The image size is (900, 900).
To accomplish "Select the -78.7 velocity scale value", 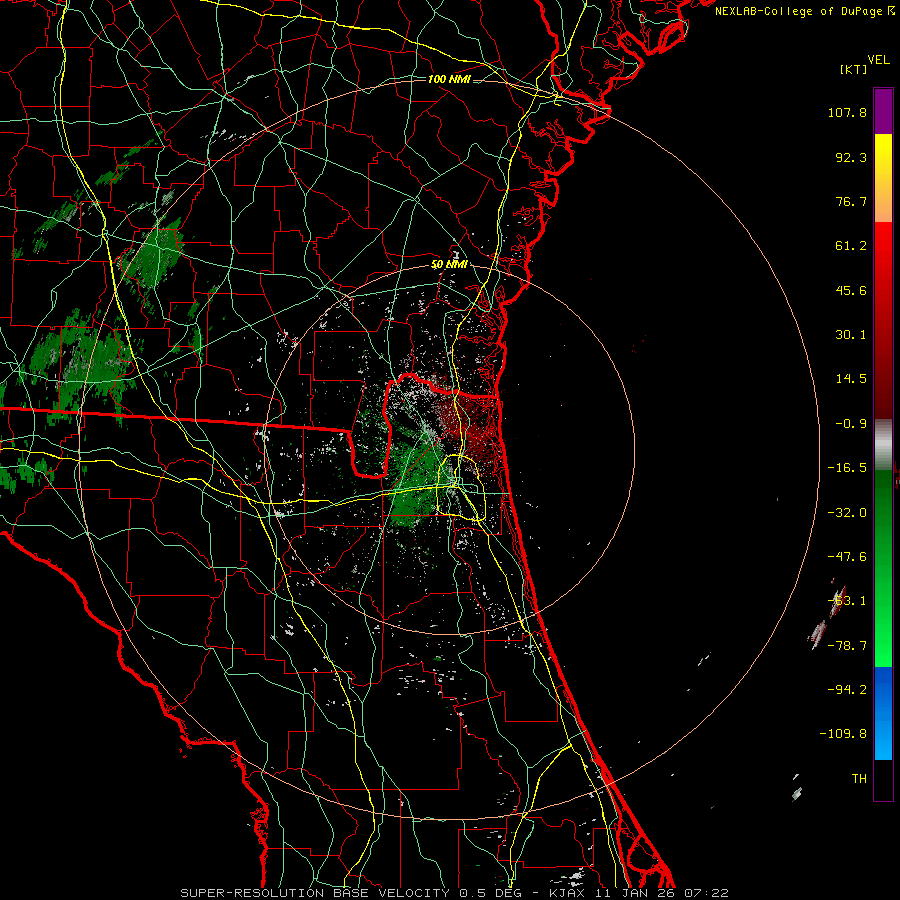I will click(x=847, y=646).
